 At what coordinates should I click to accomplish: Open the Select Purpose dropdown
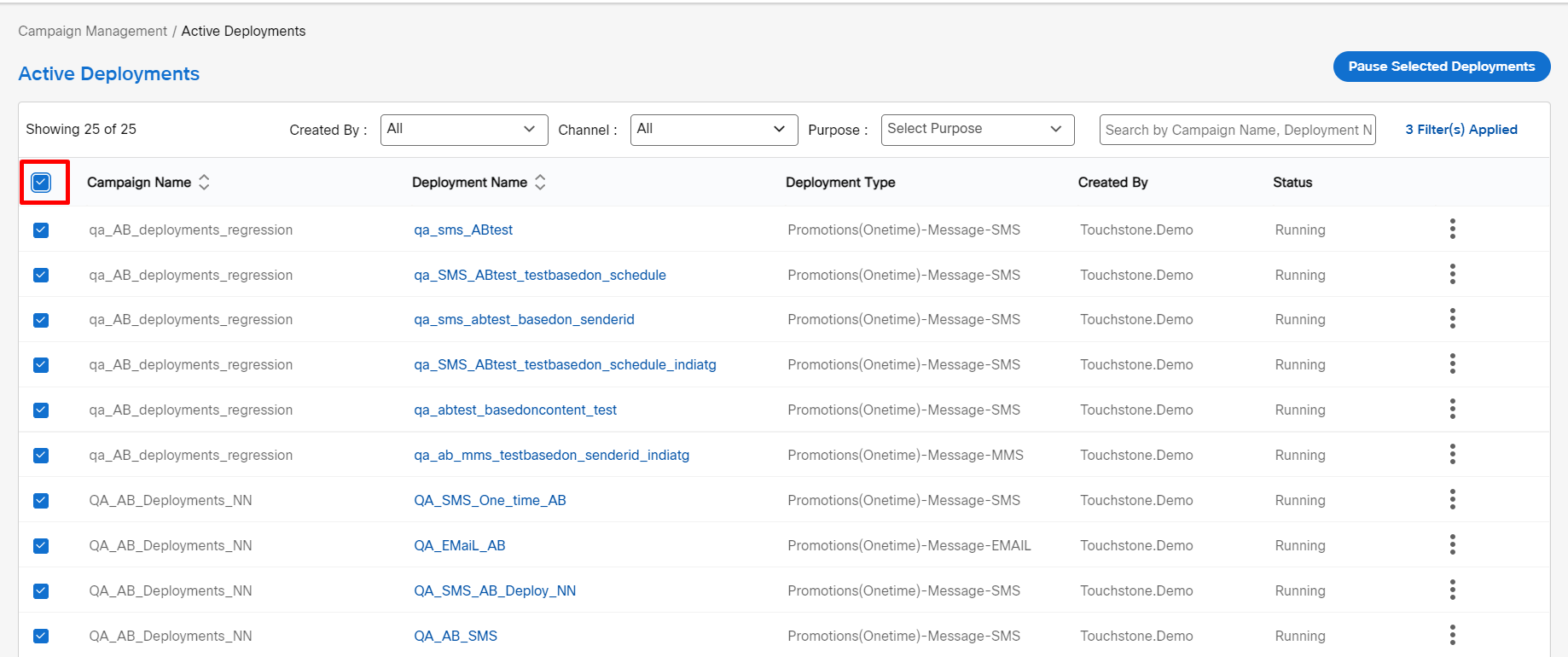(x=978, y=130)
